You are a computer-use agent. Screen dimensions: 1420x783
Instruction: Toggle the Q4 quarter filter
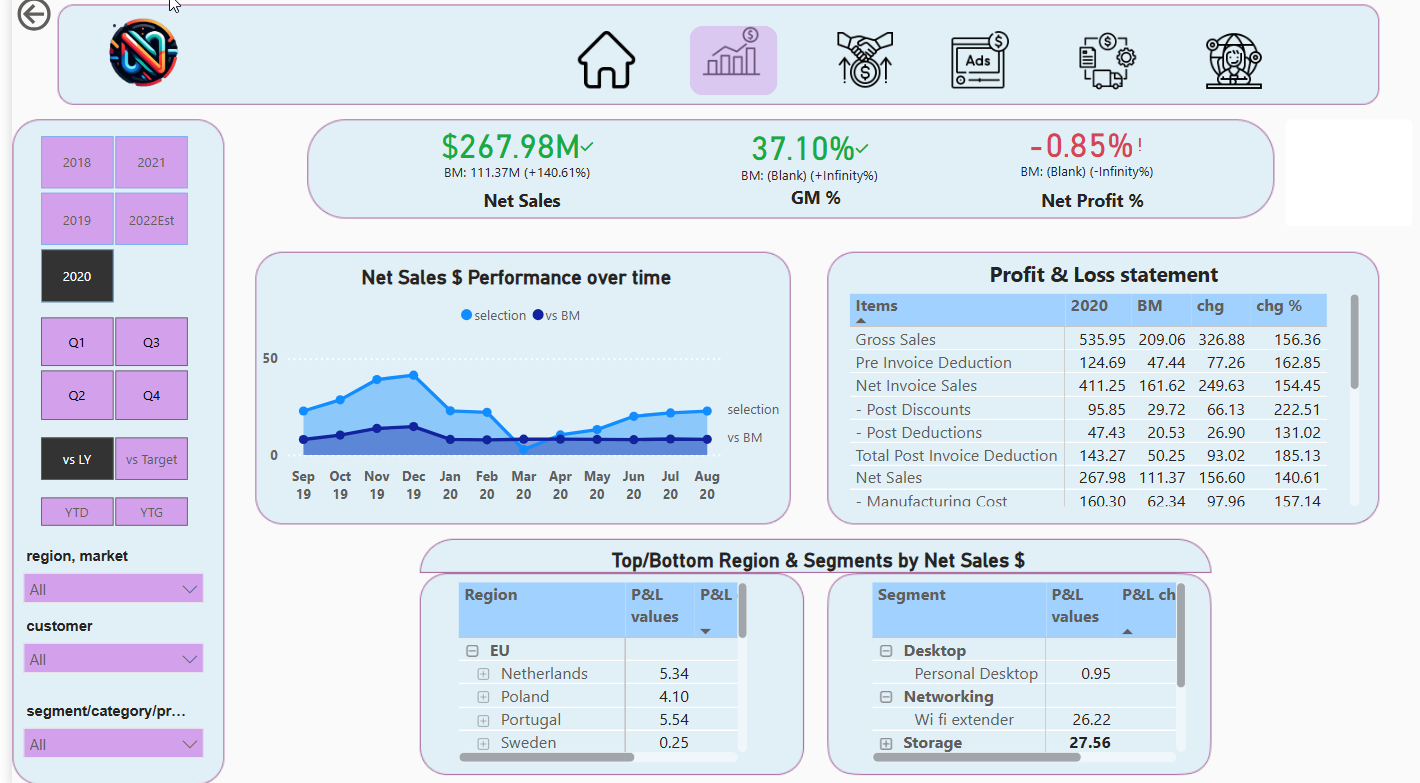(152, 395)
